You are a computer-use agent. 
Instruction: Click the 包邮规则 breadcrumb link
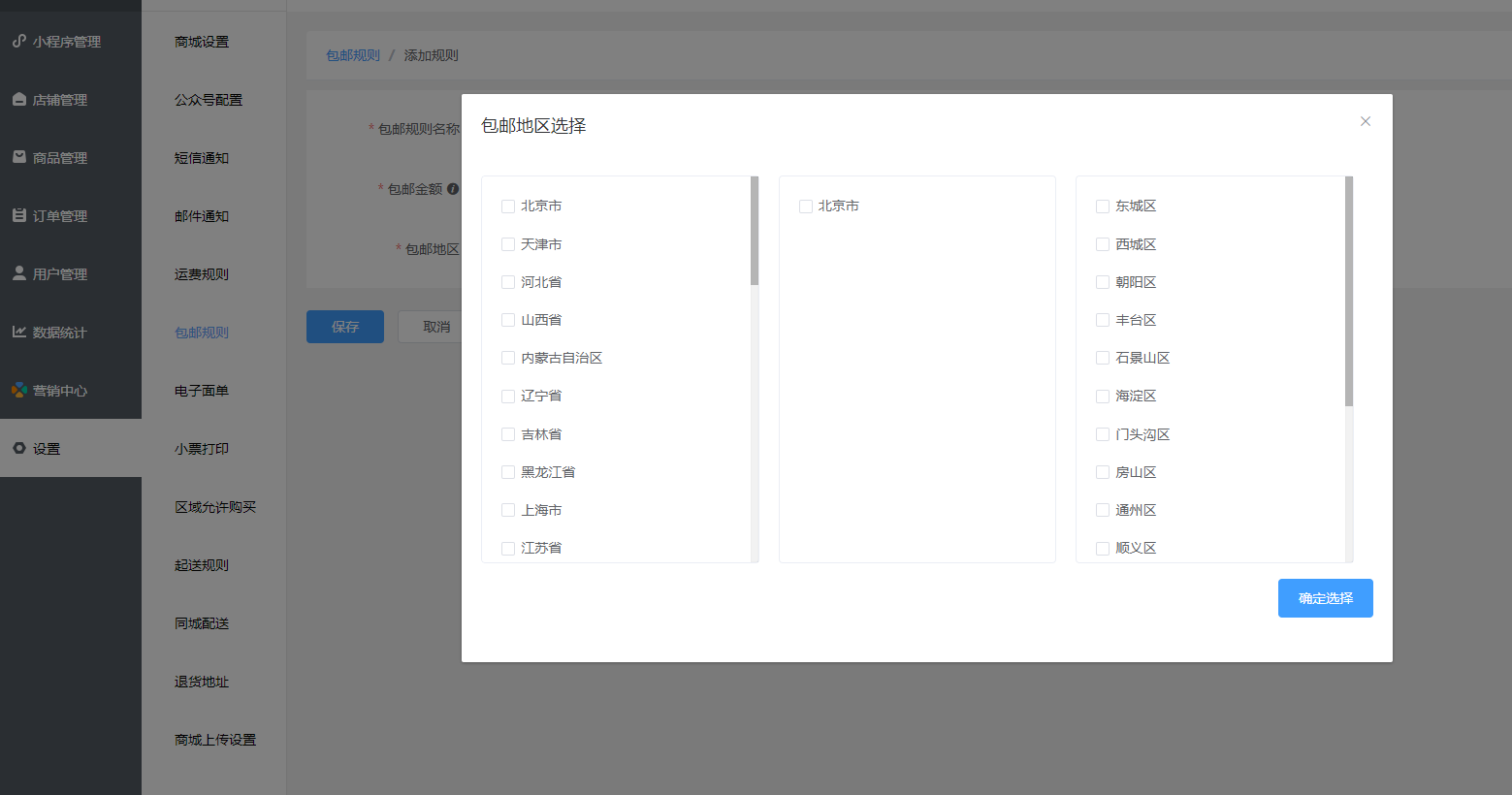coord(353,55)
